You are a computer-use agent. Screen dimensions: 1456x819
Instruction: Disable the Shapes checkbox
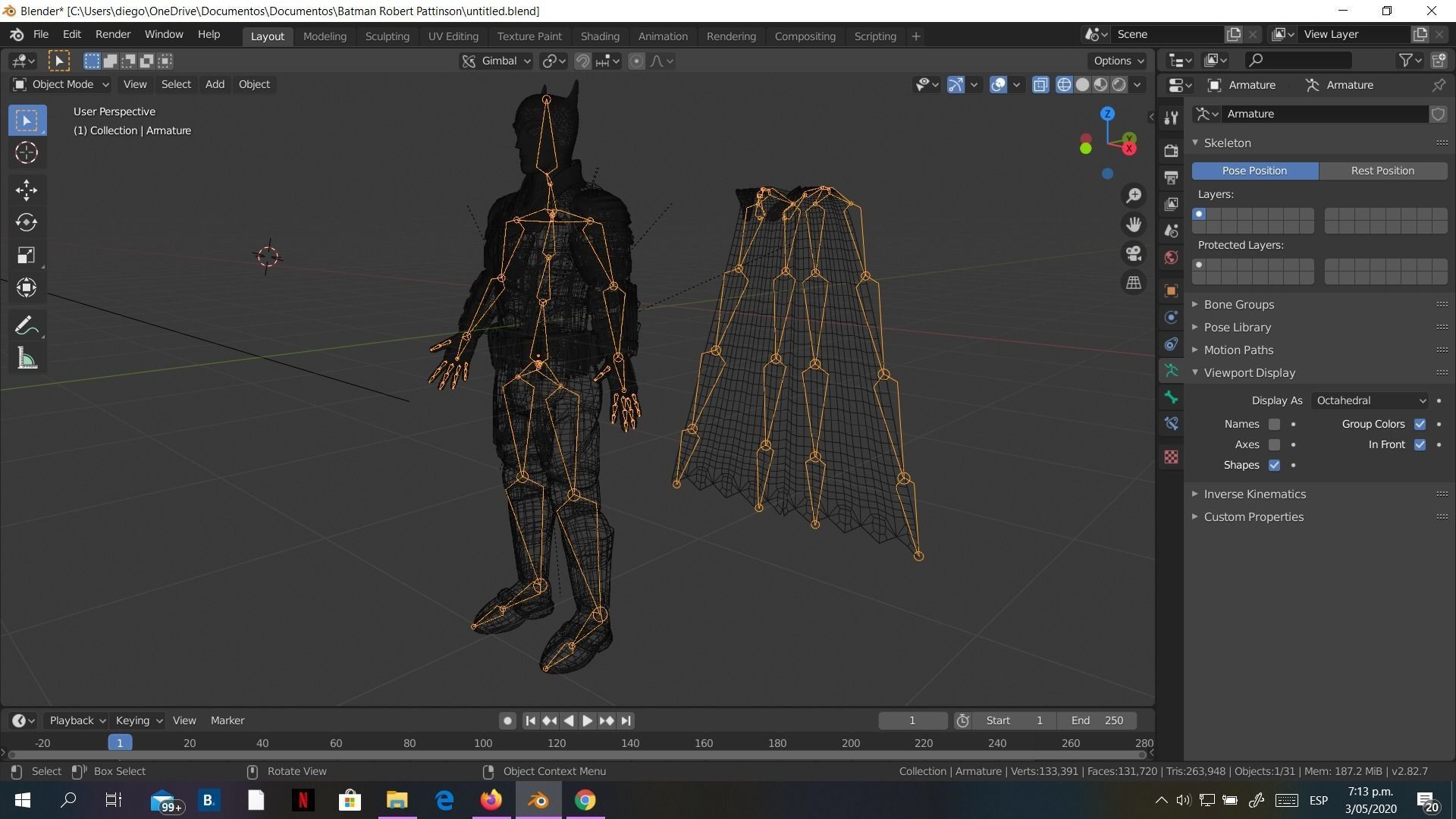(x=1274, y=465)
